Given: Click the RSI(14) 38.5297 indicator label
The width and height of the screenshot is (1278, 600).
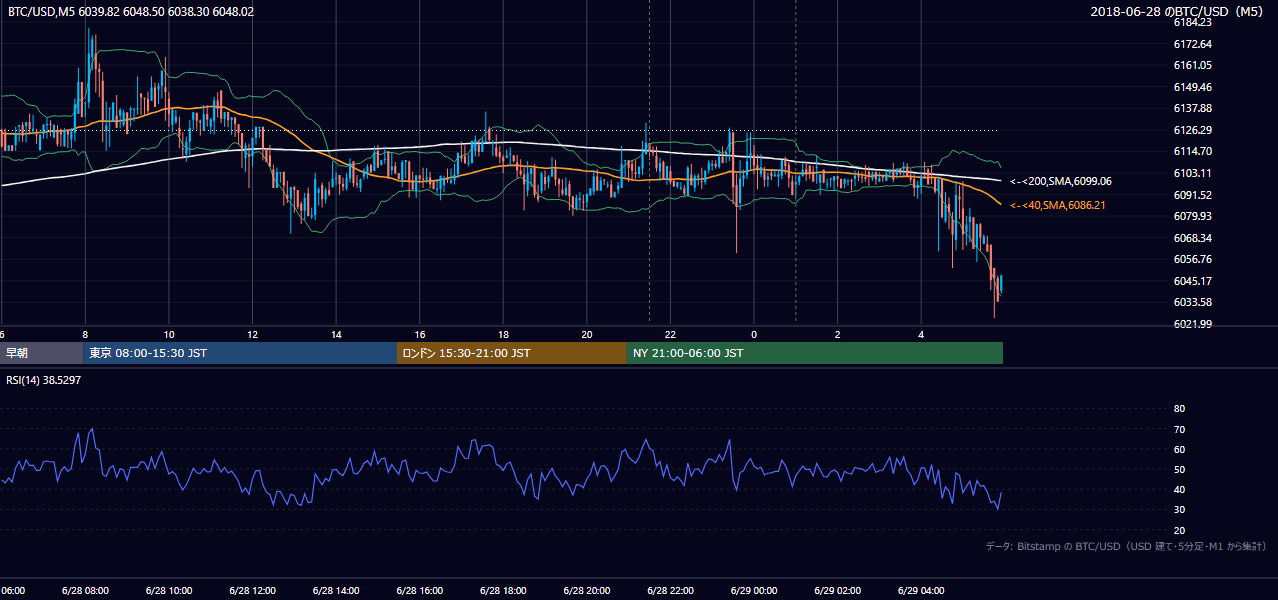Looking at the screenshot, I should [44, 381].
